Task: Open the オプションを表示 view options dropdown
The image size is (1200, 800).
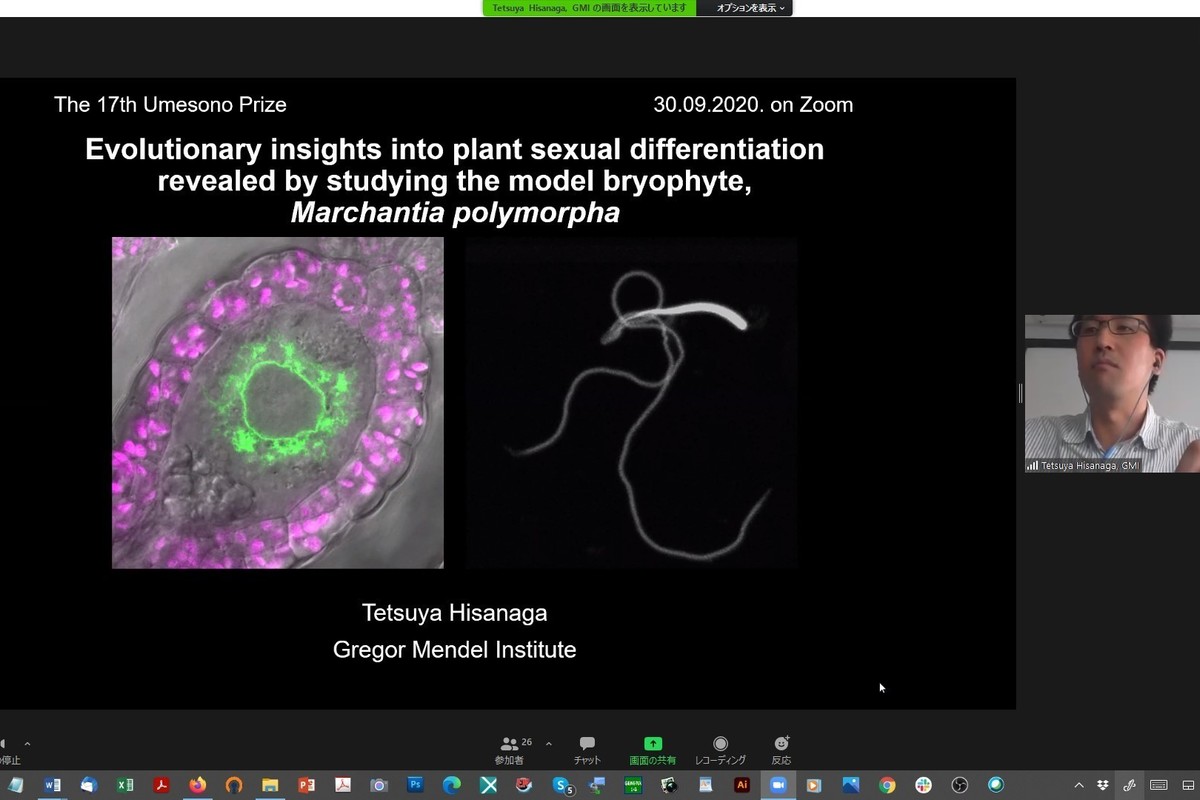Action: pyautogui.click(x=751, y=8)
